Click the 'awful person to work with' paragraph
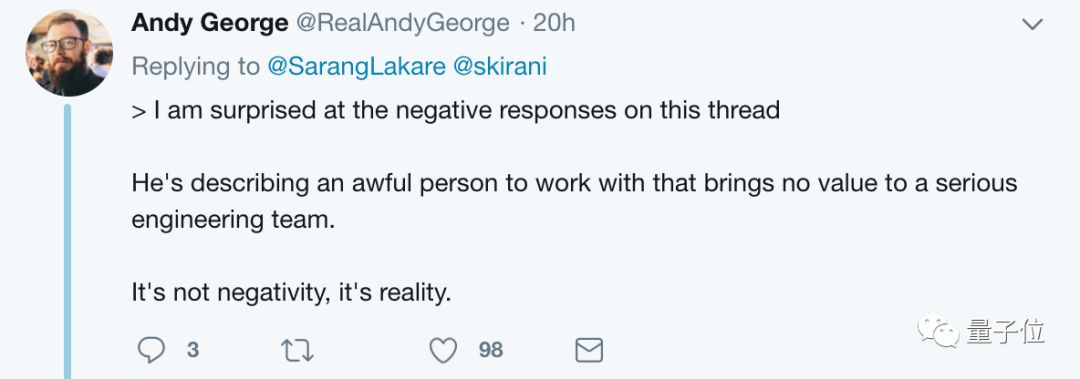Screen dimensions: 1080x379 tap(574, 202)
